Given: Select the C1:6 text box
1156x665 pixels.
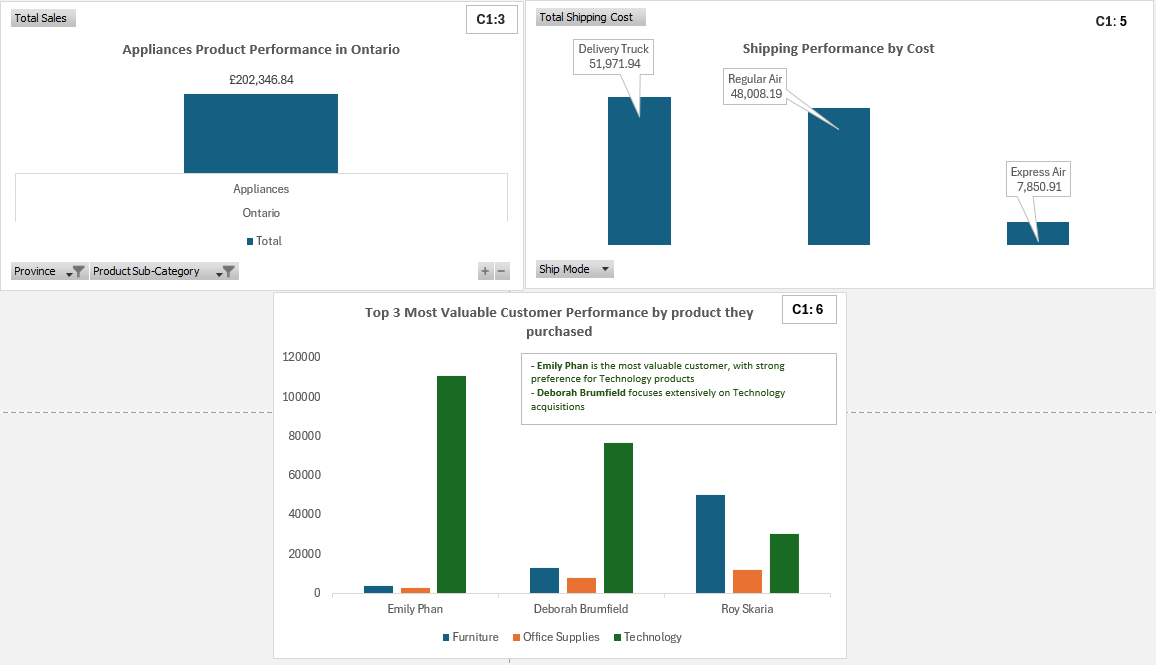Looking at the screenshot, I should point(808,310).
